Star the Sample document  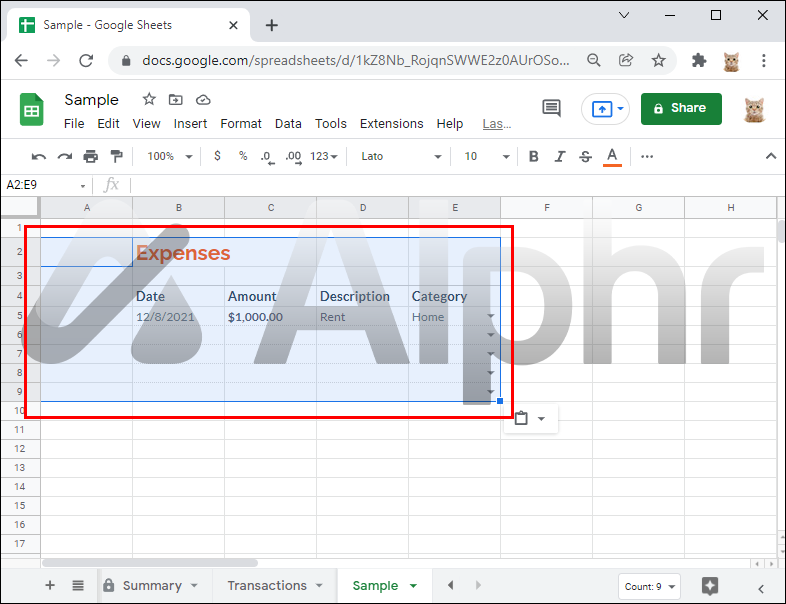coord(149,99)
